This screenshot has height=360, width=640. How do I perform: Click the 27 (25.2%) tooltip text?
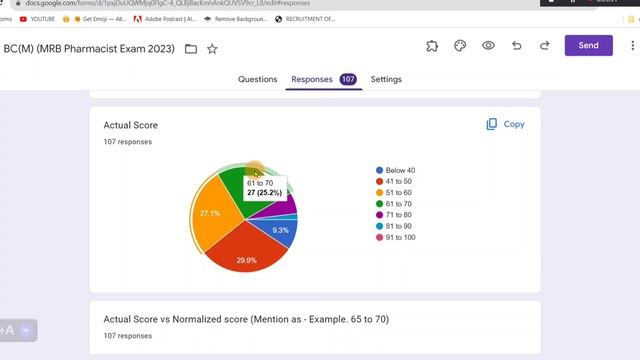pos(264,193)
